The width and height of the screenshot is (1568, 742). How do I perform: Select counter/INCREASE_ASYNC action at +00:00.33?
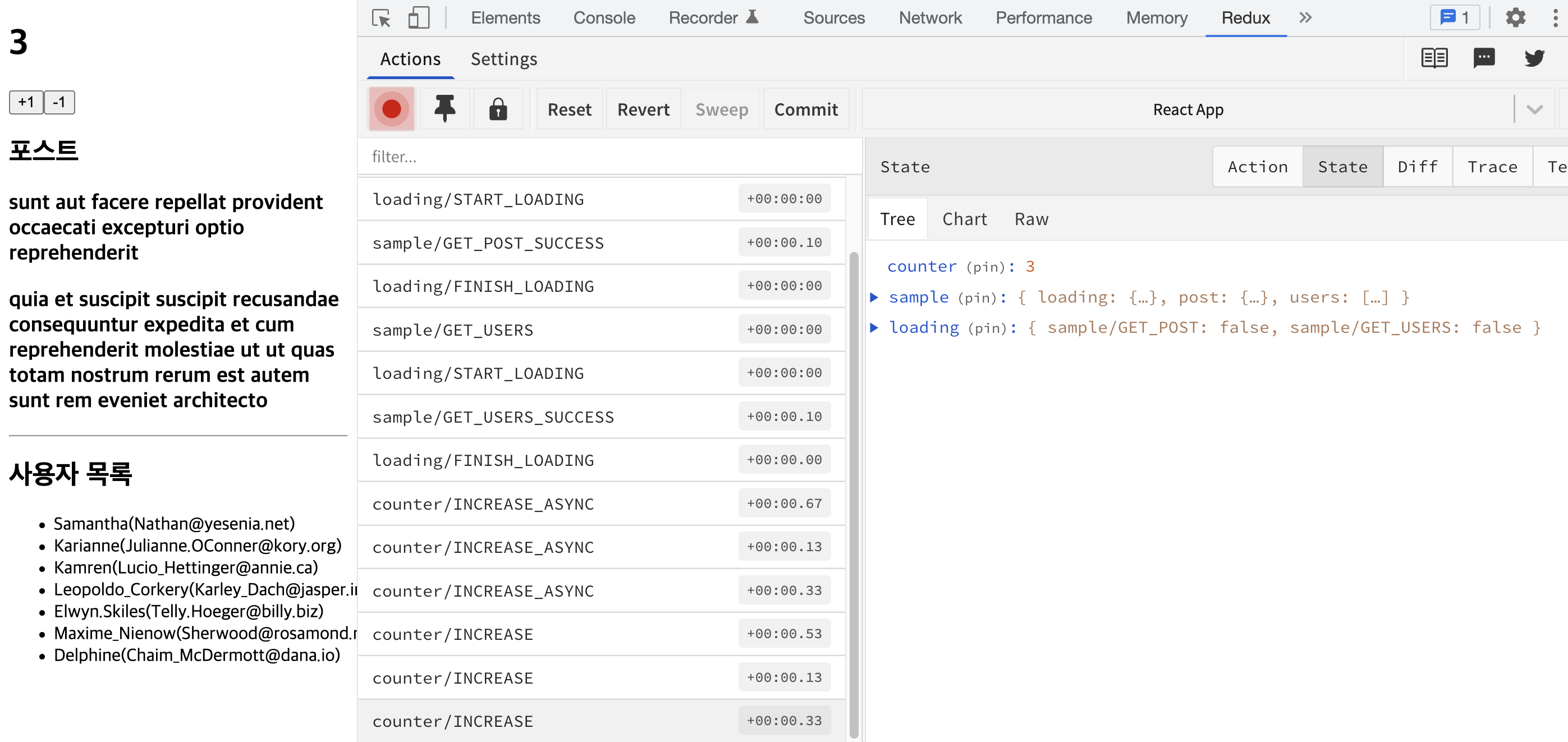click(601, 590)
